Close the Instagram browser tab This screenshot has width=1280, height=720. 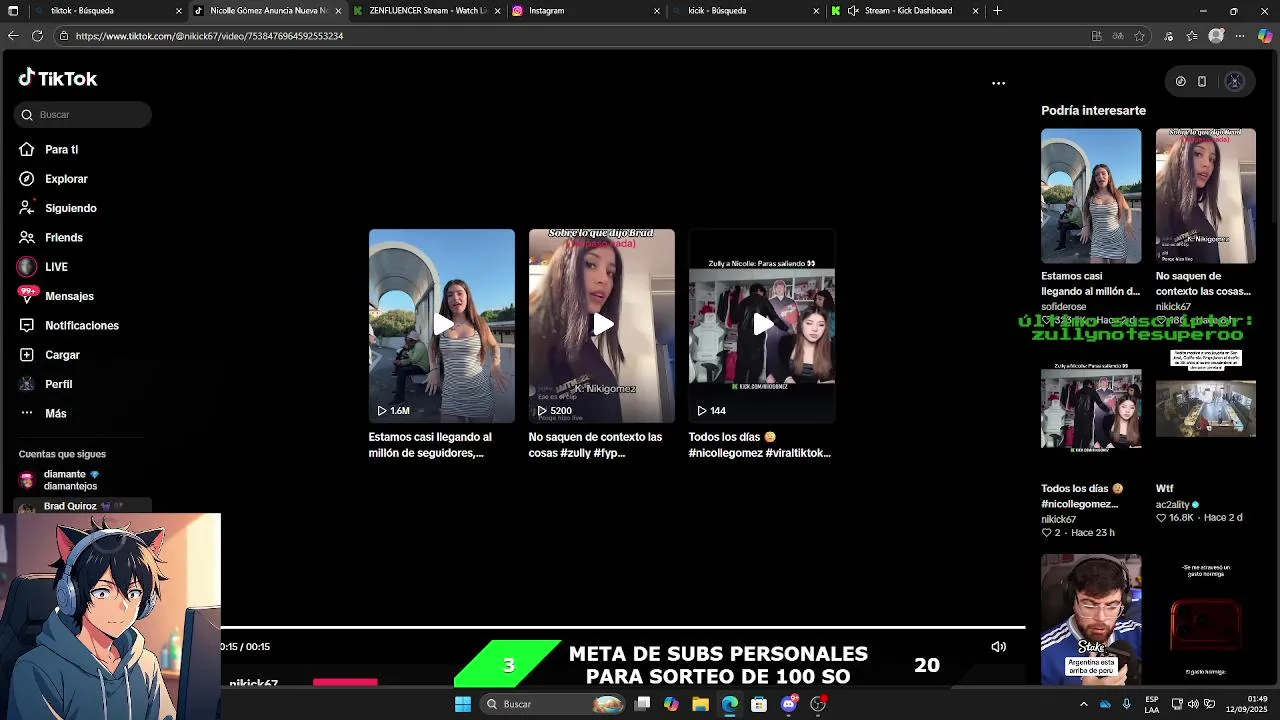(657, 11)
